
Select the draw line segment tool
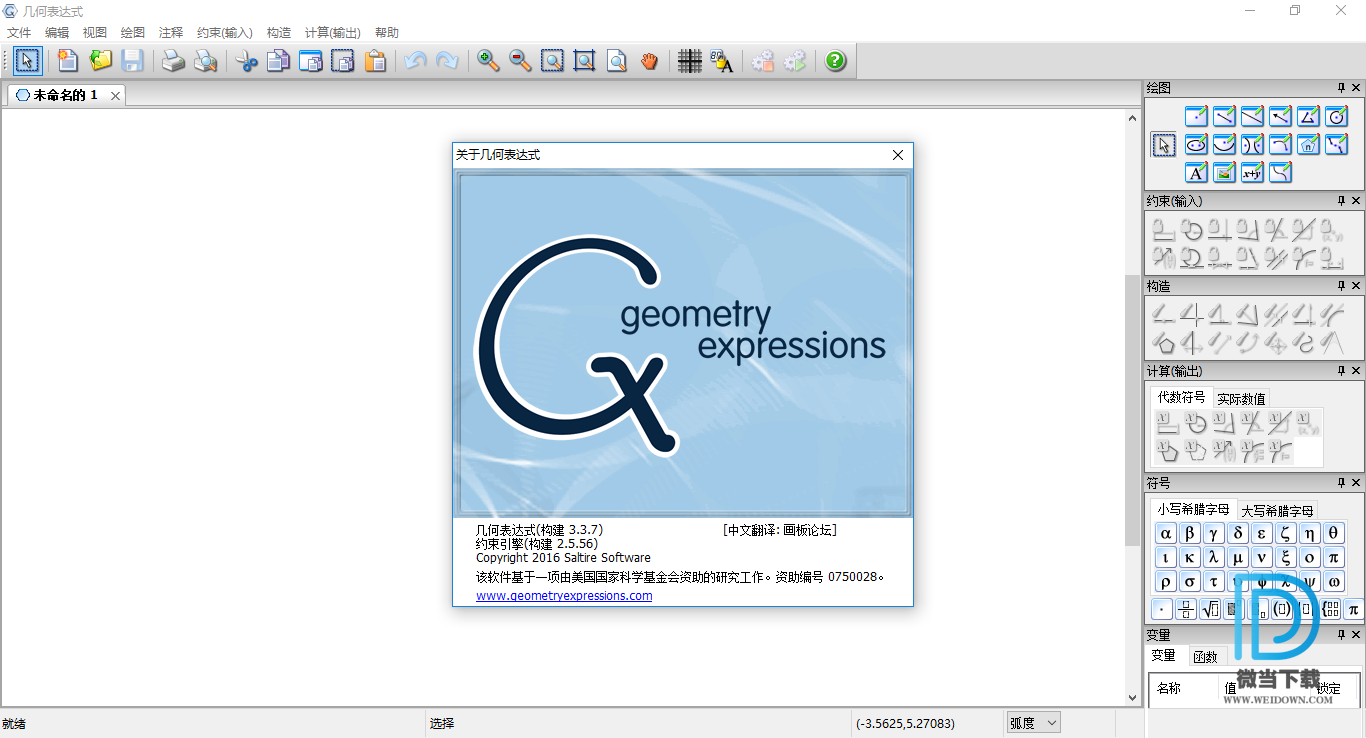pyautogui.click(x=1224, y=117)
